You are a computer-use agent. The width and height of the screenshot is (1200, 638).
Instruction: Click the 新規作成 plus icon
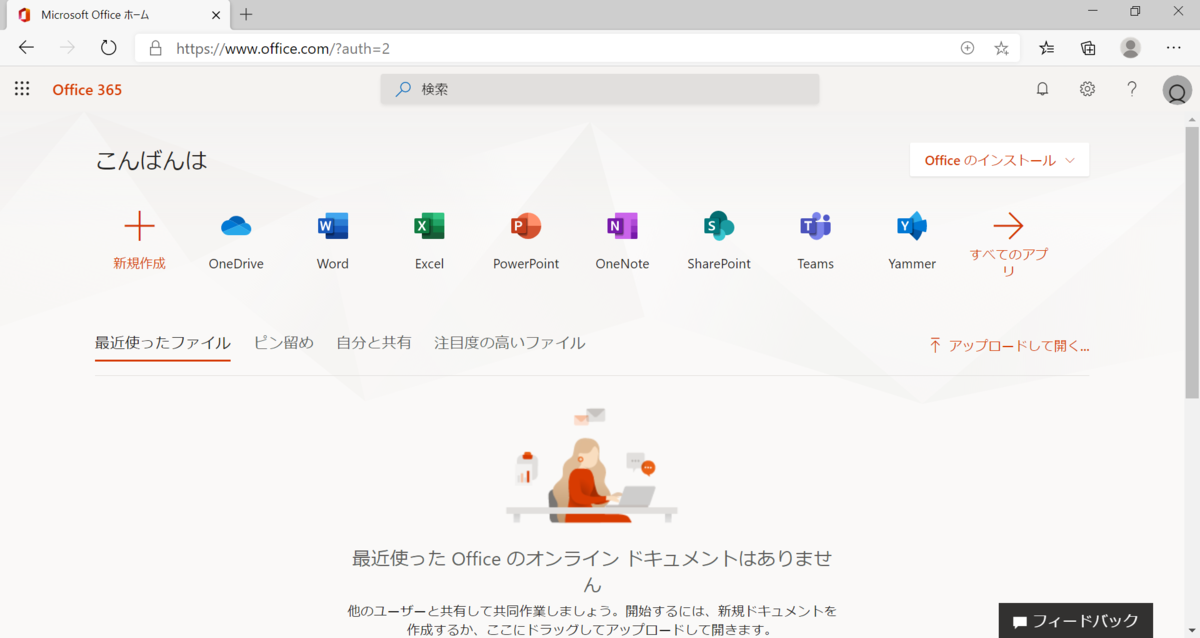[x=139, y=227]
